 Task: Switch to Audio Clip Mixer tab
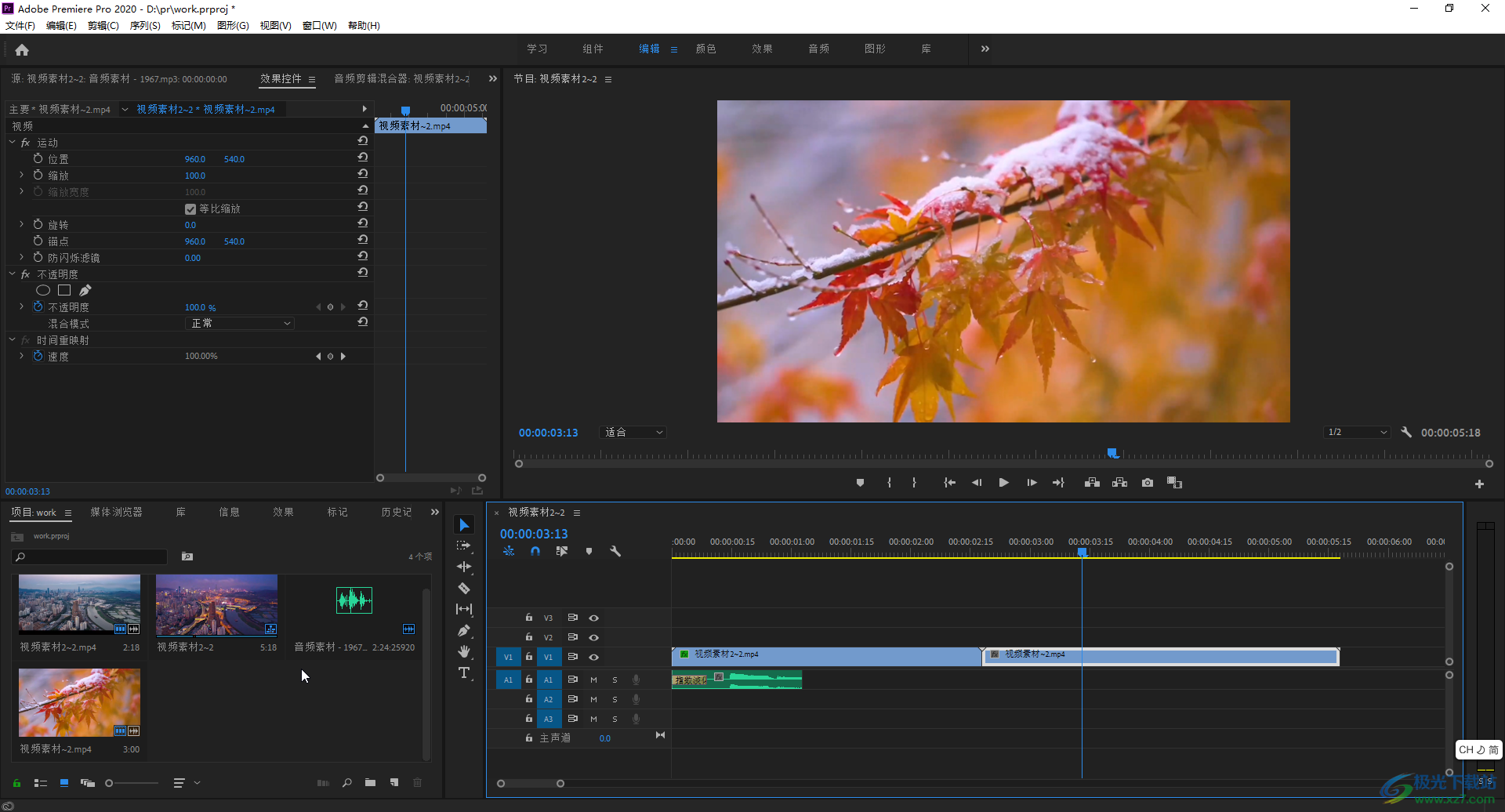click(401, 78)
